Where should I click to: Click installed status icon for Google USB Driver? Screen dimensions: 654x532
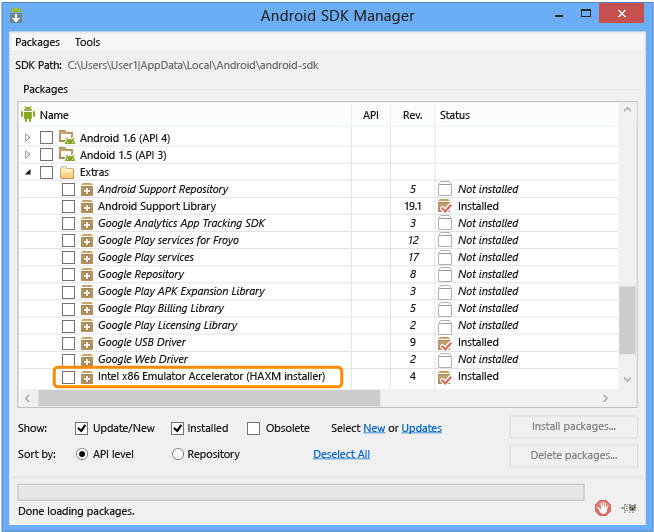[445, 343]
